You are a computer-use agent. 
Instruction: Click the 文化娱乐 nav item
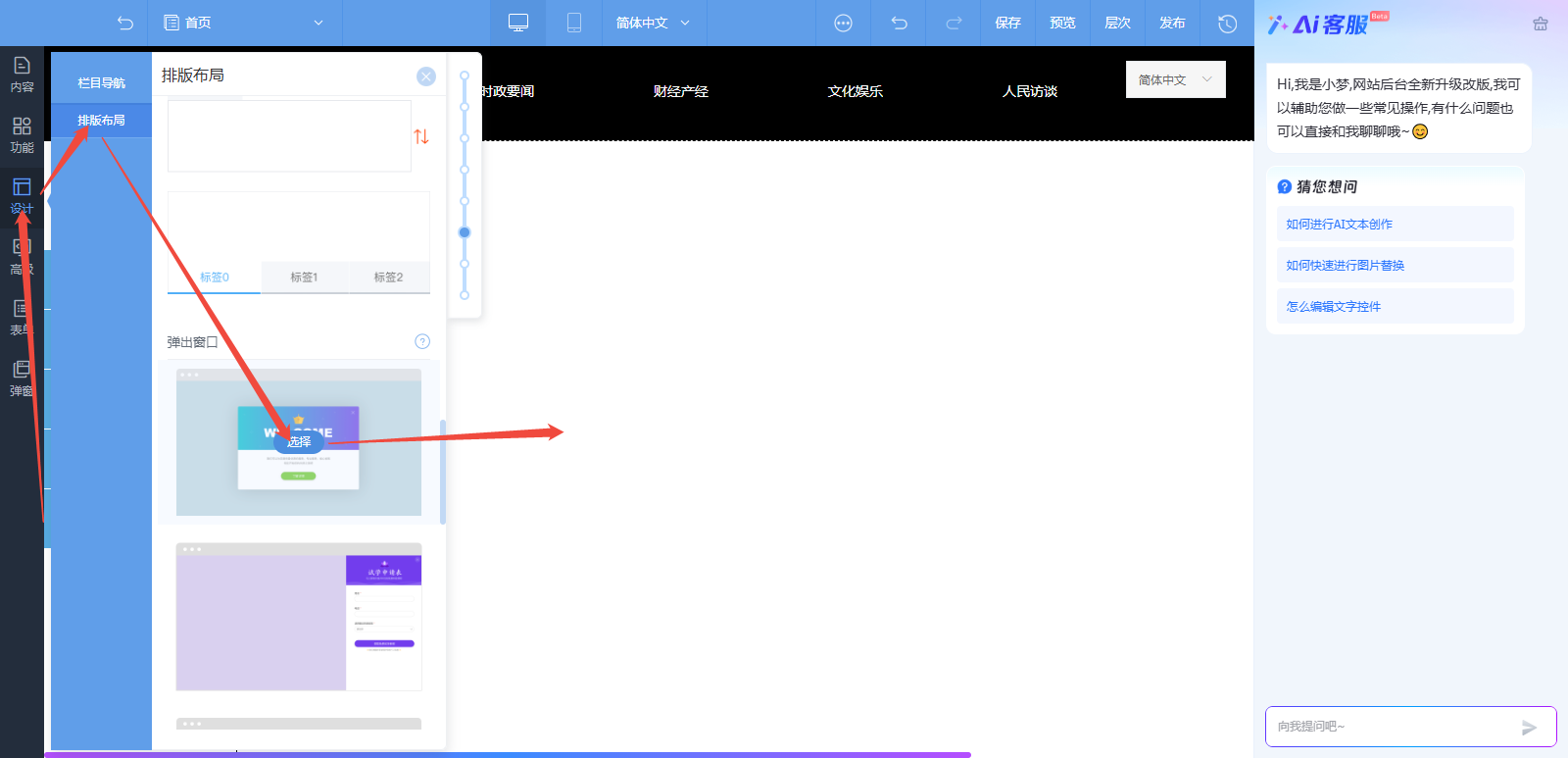coord(855,91)
